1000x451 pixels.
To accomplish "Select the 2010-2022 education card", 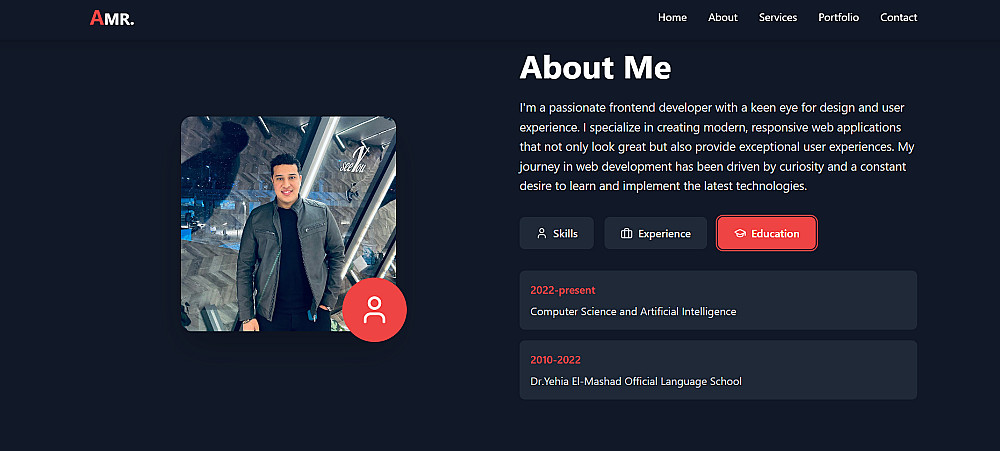I will pyautogui.click(x=718, y=370).
